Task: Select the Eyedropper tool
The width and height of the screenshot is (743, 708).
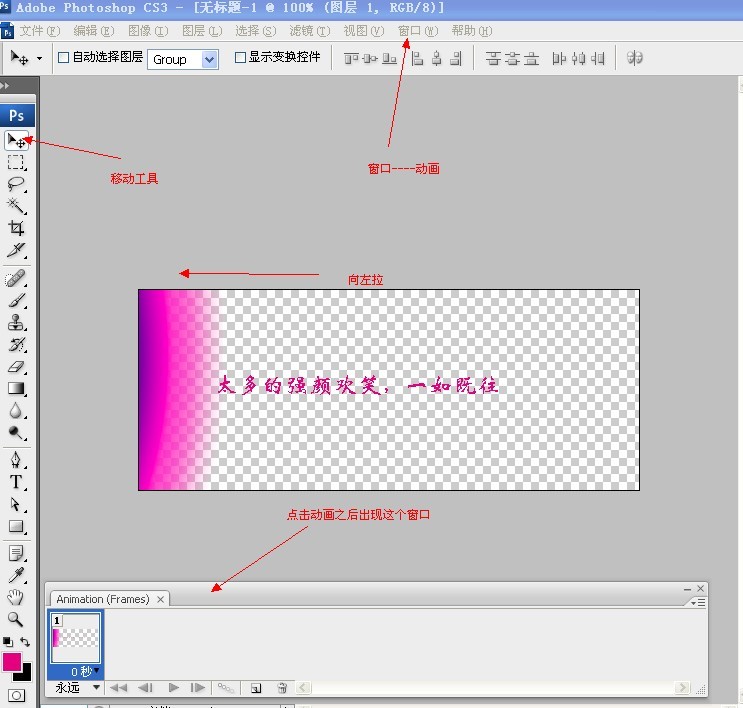Action: click(x=16, y=575)
